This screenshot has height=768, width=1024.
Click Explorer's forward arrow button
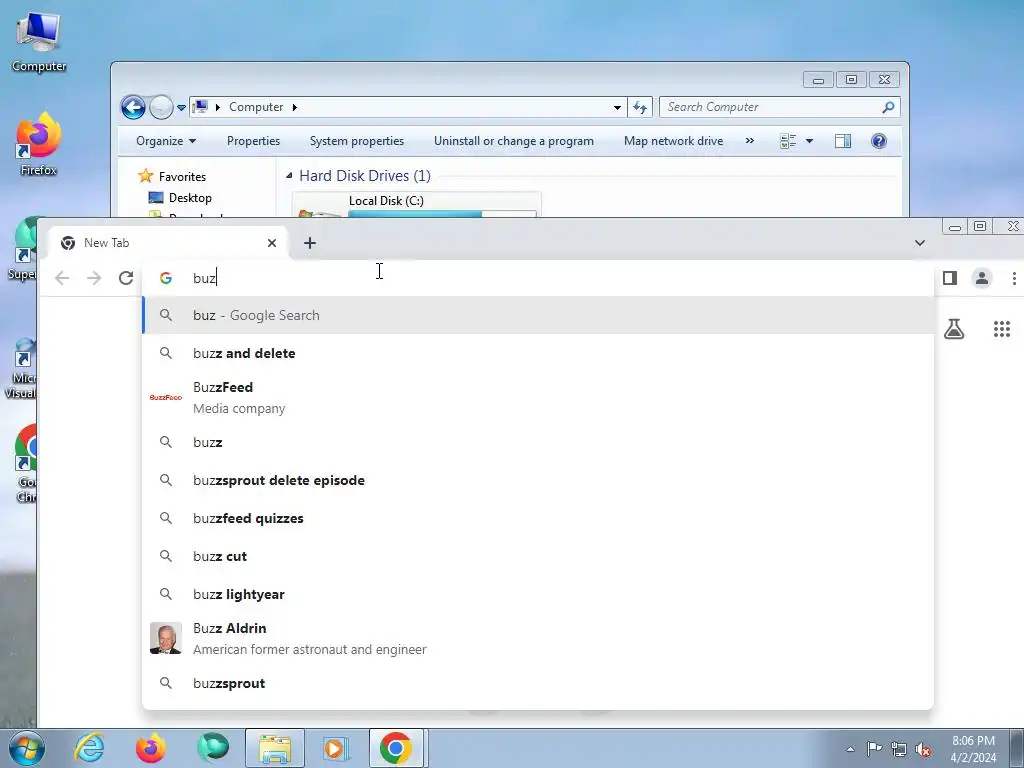point(161,107)
